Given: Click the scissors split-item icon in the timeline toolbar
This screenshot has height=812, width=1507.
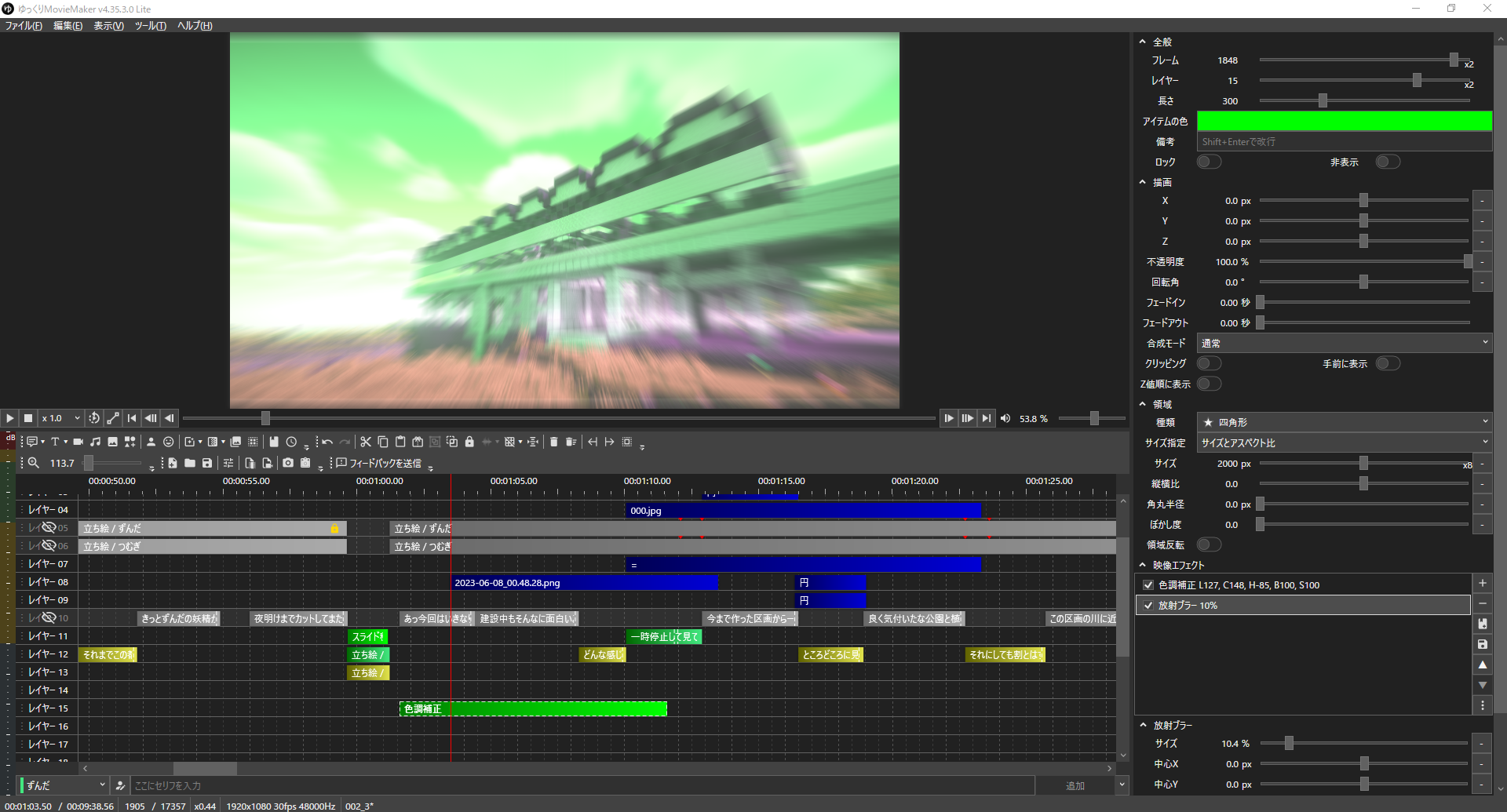Looking at the screenshot, I should coord(366,442).
